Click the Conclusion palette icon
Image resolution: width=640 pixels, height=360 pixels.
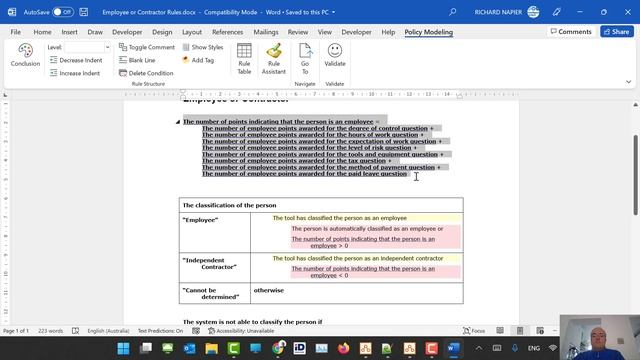(x=25, y=55)
